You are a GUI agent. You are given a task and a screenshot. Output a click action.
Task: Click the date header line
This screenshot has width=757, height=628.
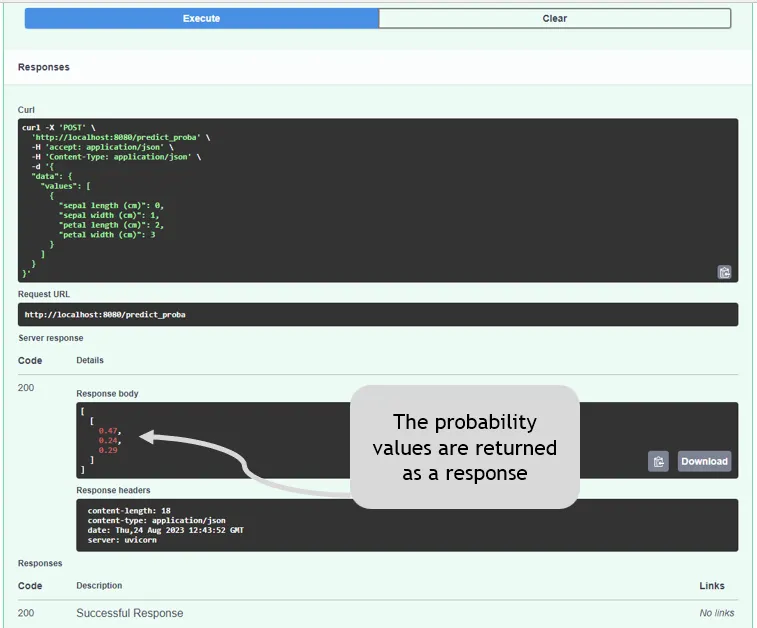(166, 530)
